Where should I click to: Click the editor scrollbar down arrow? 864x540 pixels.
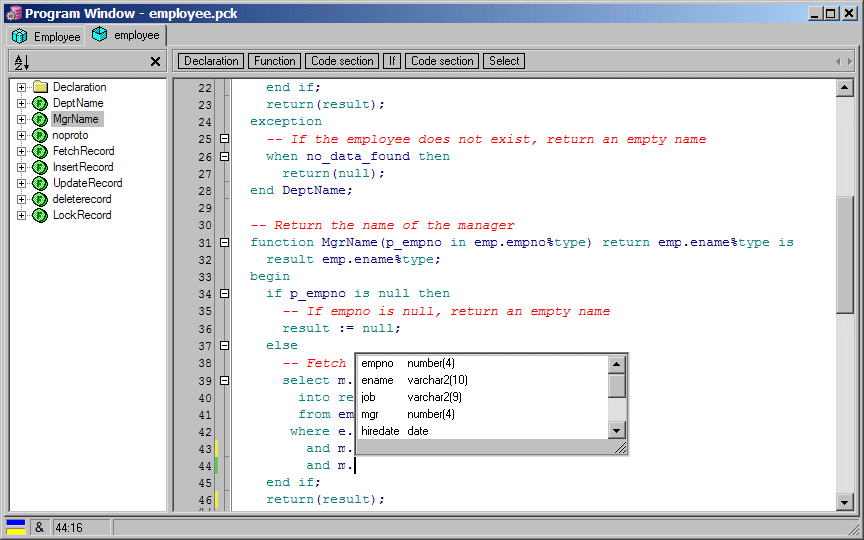[x=845, y=501]
